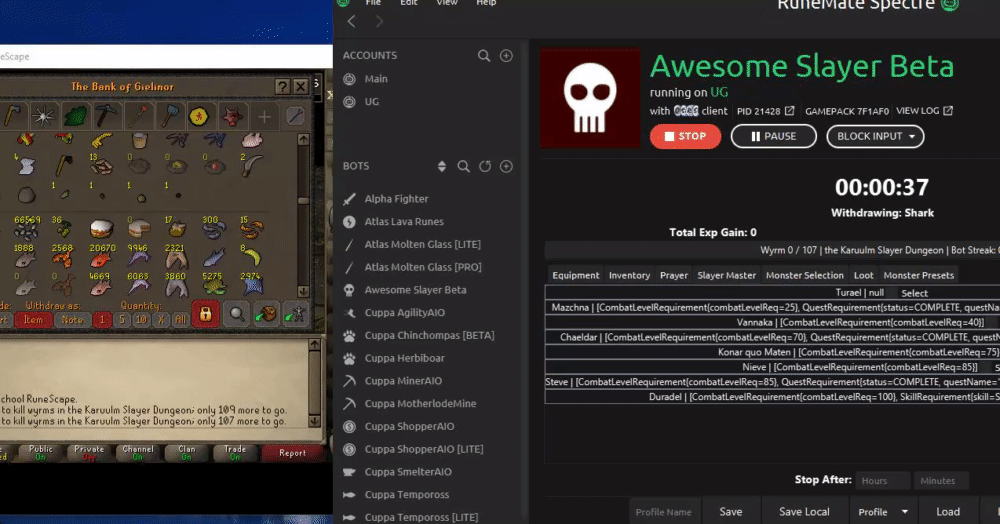Add a bot with the plus icon
This screenshot has height=524, width=1000.
(x=506, y=166)
